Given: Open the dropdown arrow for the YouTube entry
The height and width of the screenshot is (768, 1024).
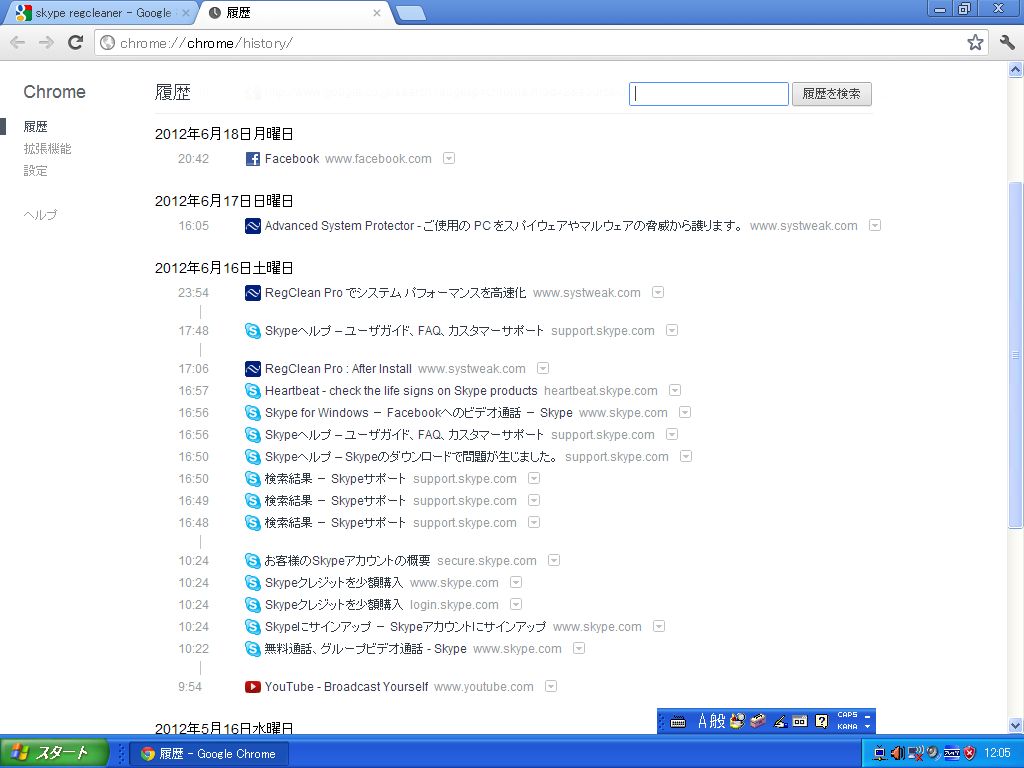Looking at the screenshot, I should click(551, 686).
